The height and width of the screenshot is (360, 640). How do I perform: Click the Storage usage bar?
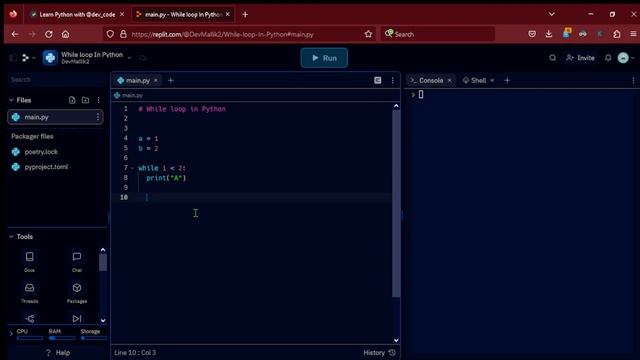93,338
